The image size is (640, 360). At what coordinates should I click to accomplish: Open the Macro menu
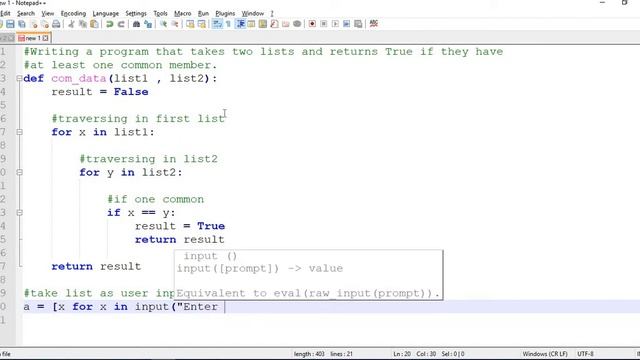(182, 13)
